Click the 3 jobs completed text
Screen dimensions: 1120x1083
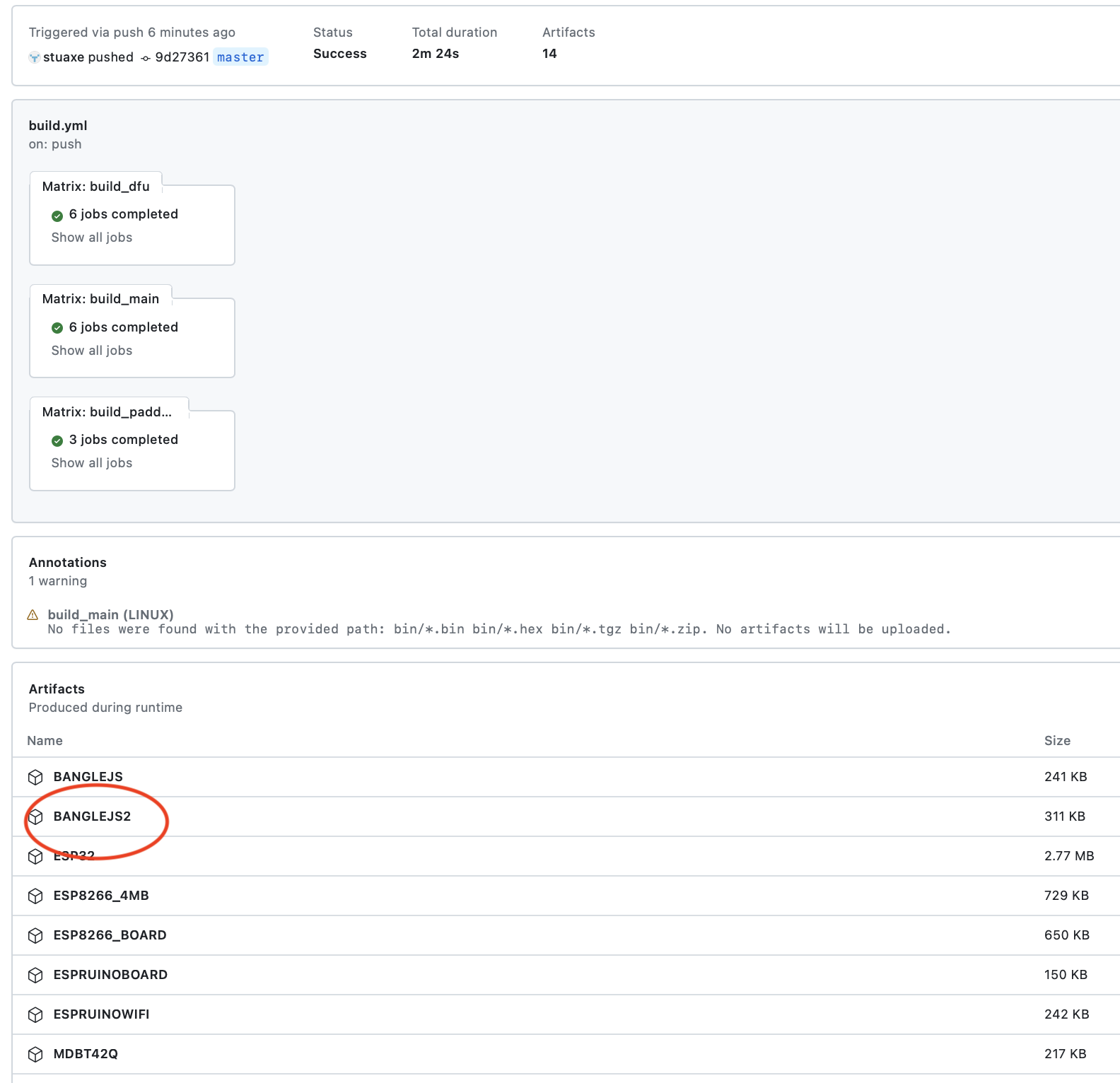[124, 440]
